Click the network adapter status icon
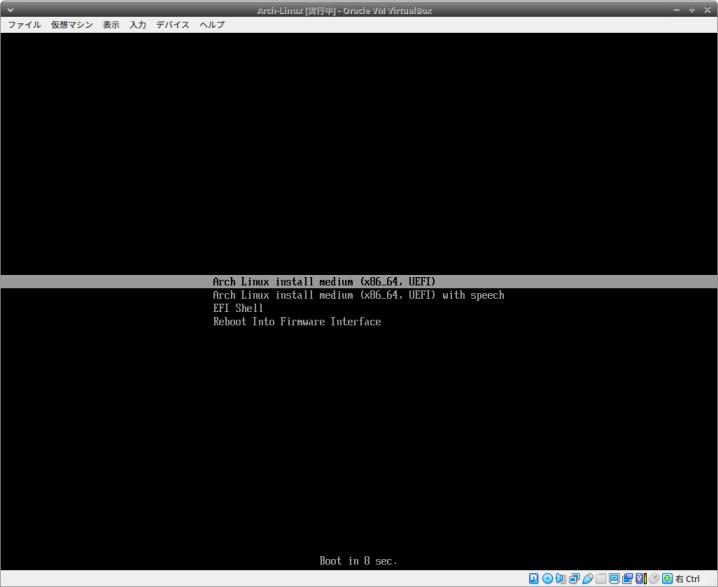This screenshot has width=718, height=587. (574, 578)
